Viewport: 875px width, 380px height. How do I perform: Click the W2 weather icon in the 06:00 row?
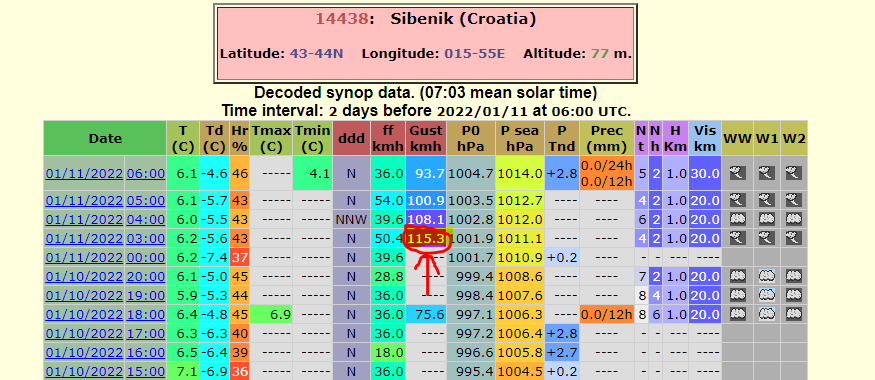coord(794,173)
